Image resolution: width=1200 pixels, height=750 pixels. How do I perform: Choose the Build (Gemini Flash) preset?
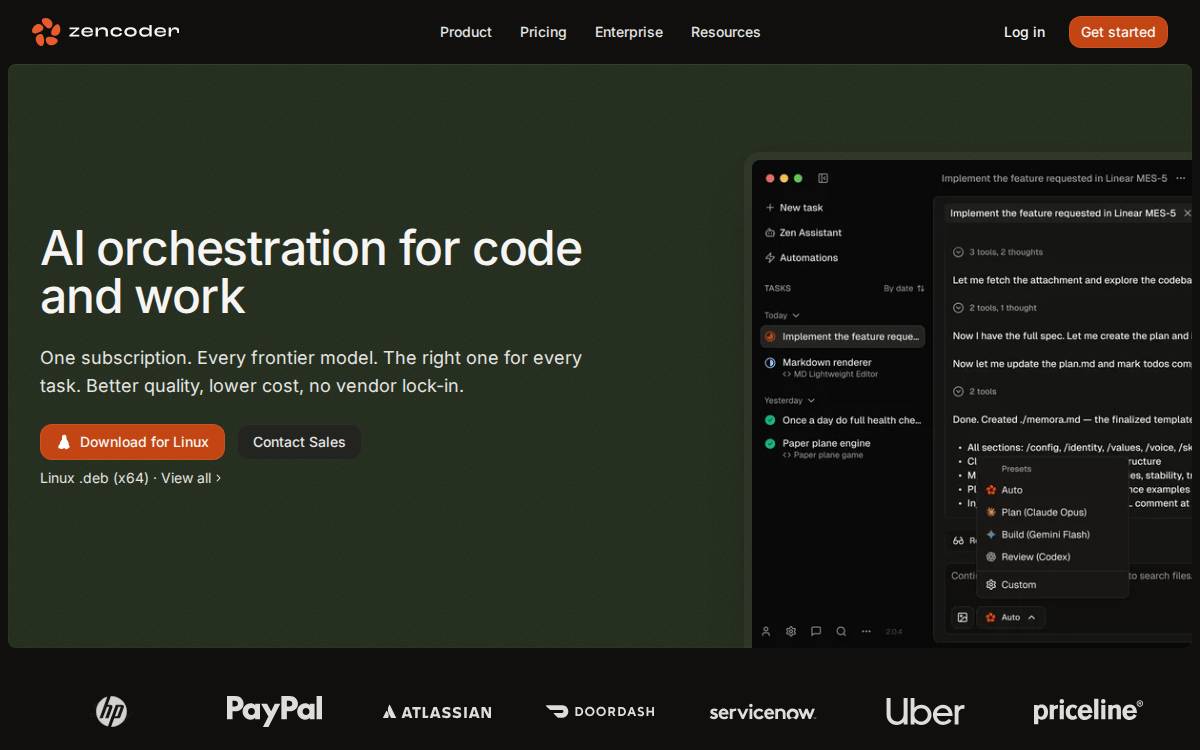coord(1052,534)
